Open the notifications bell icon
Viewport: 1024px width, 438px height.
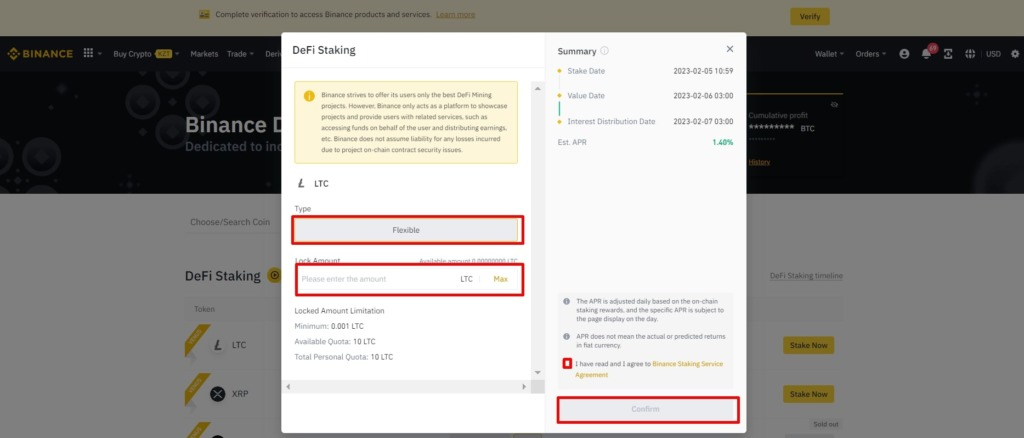pyautogui.click(x=927, y=54)
